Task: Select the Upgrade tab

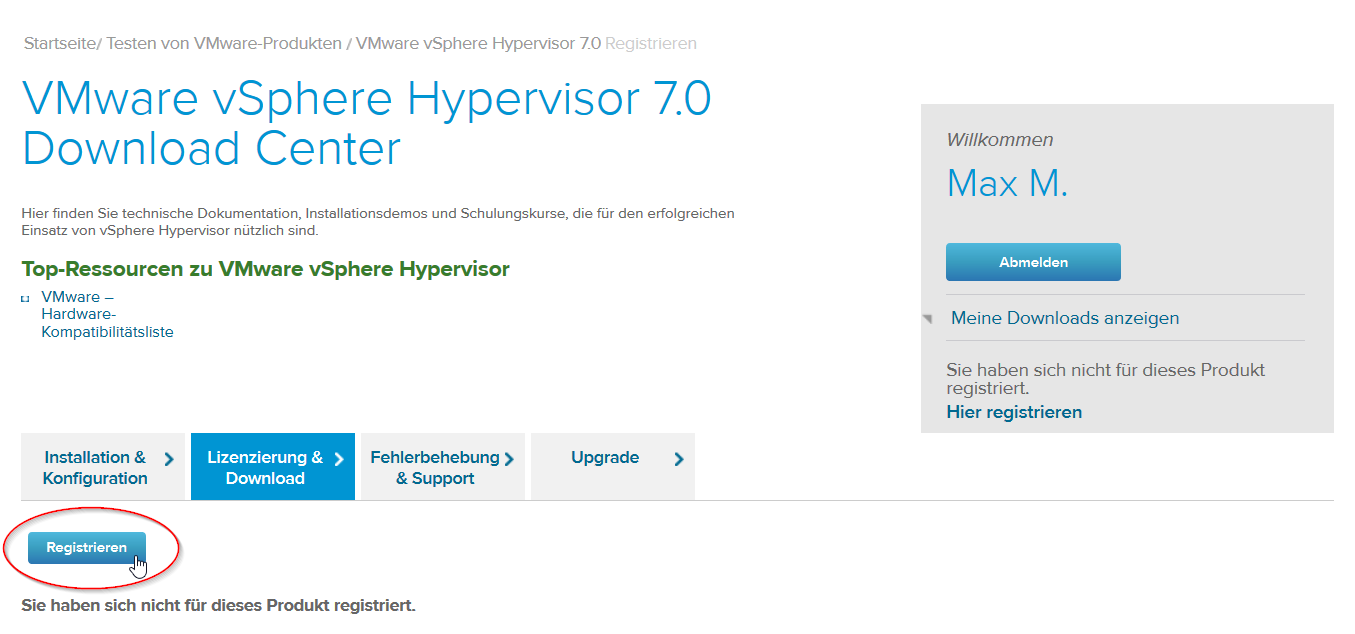Action: click(604, 457)
